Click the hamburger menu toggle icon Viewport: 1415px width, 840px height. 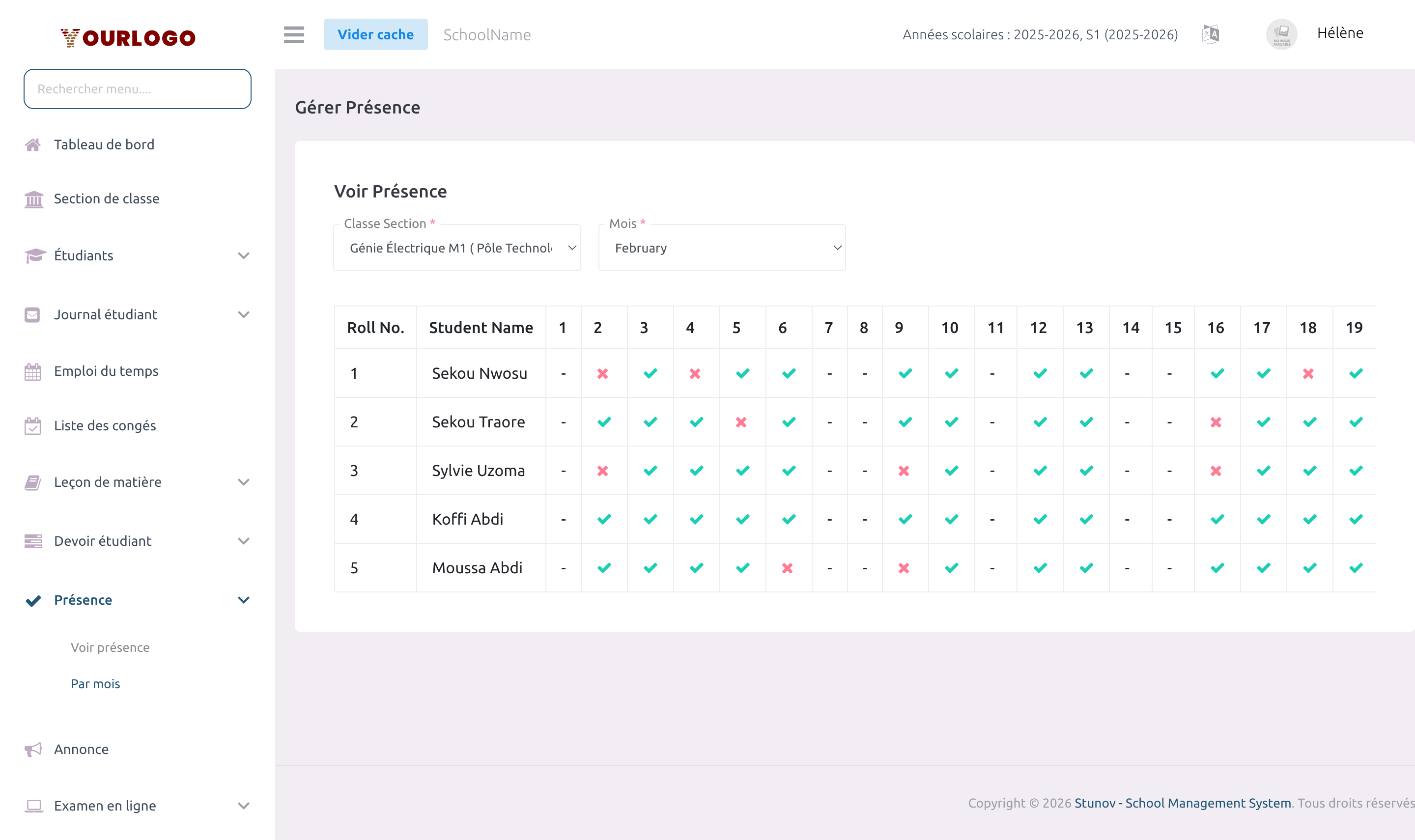294,34
